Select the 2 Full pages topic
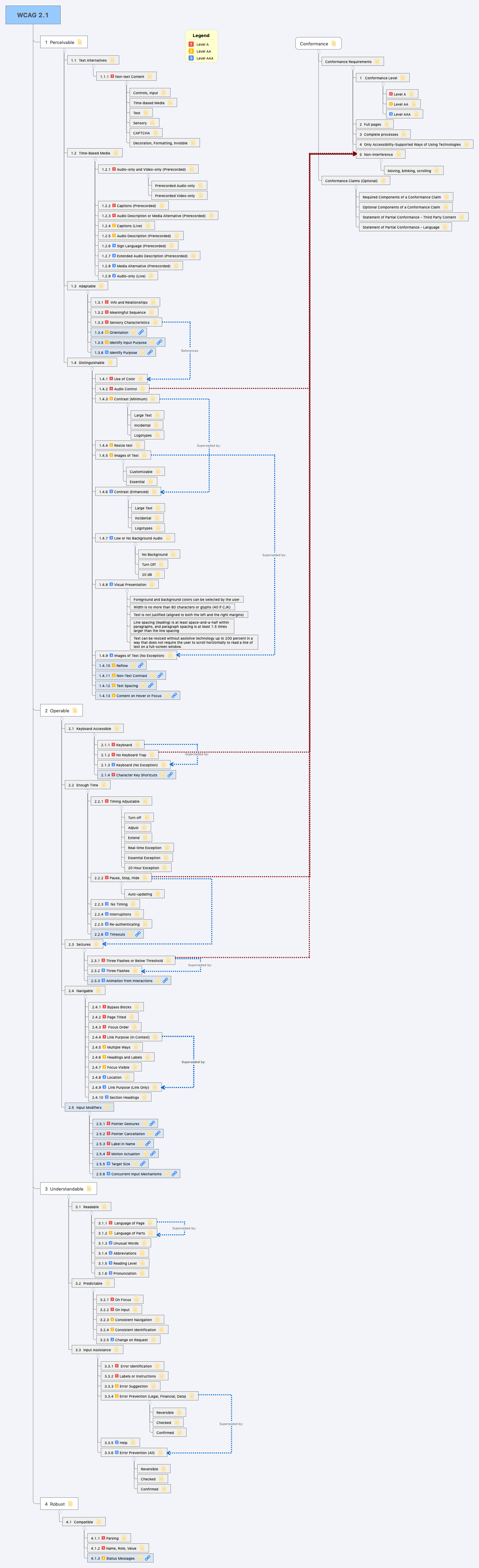The image size is (479, 1568). tap(374, 124)
